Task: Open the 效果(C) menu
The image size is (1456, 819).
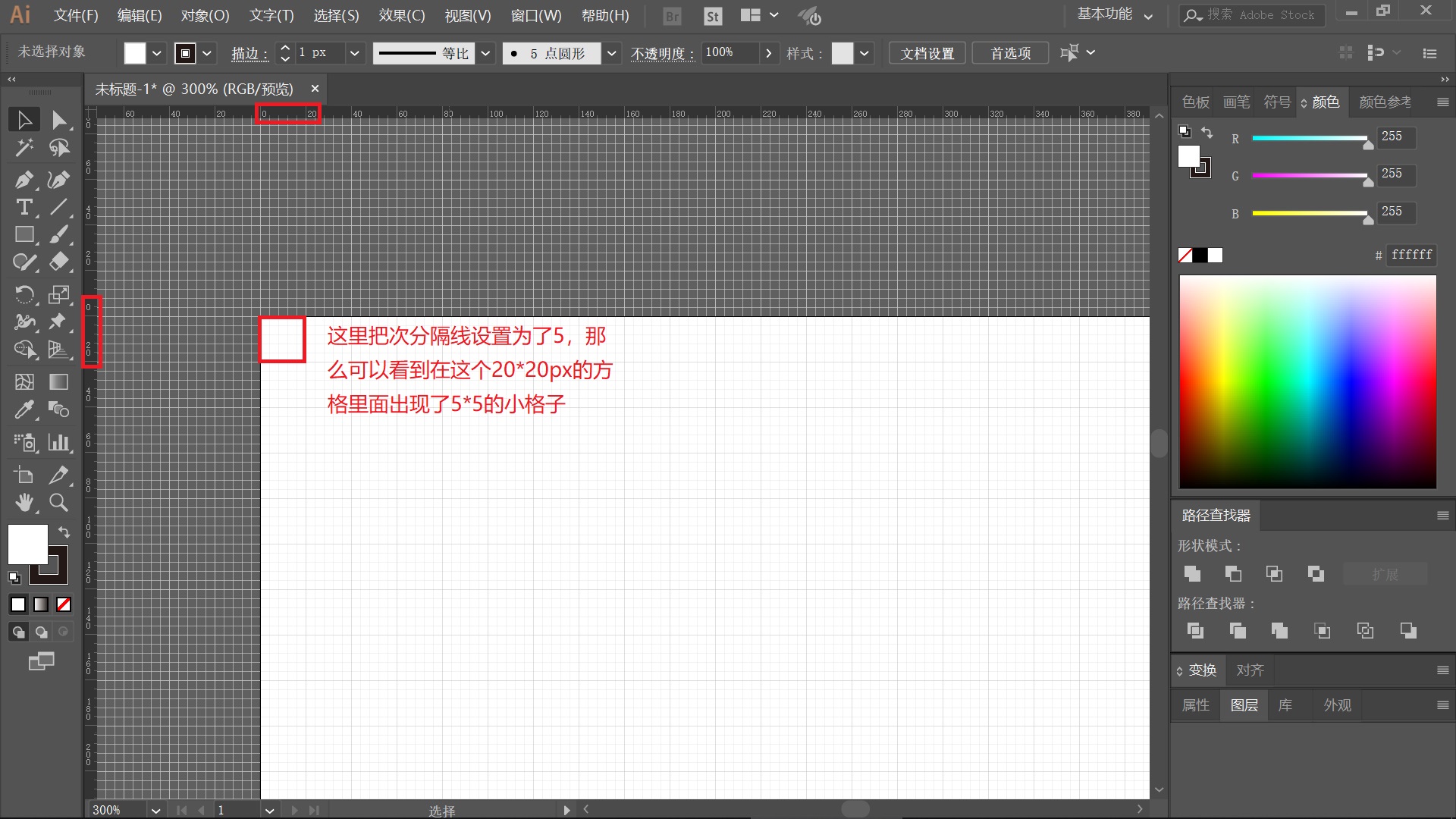Action: 401,16
